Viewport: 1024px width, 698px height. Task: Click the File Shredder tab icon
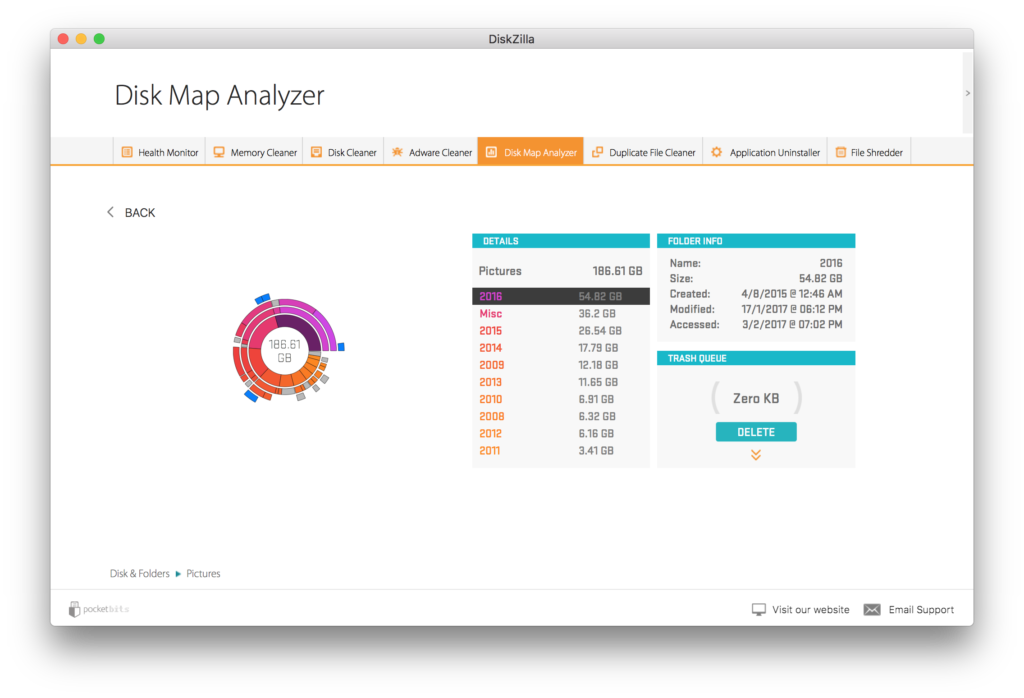click(841, 152)
